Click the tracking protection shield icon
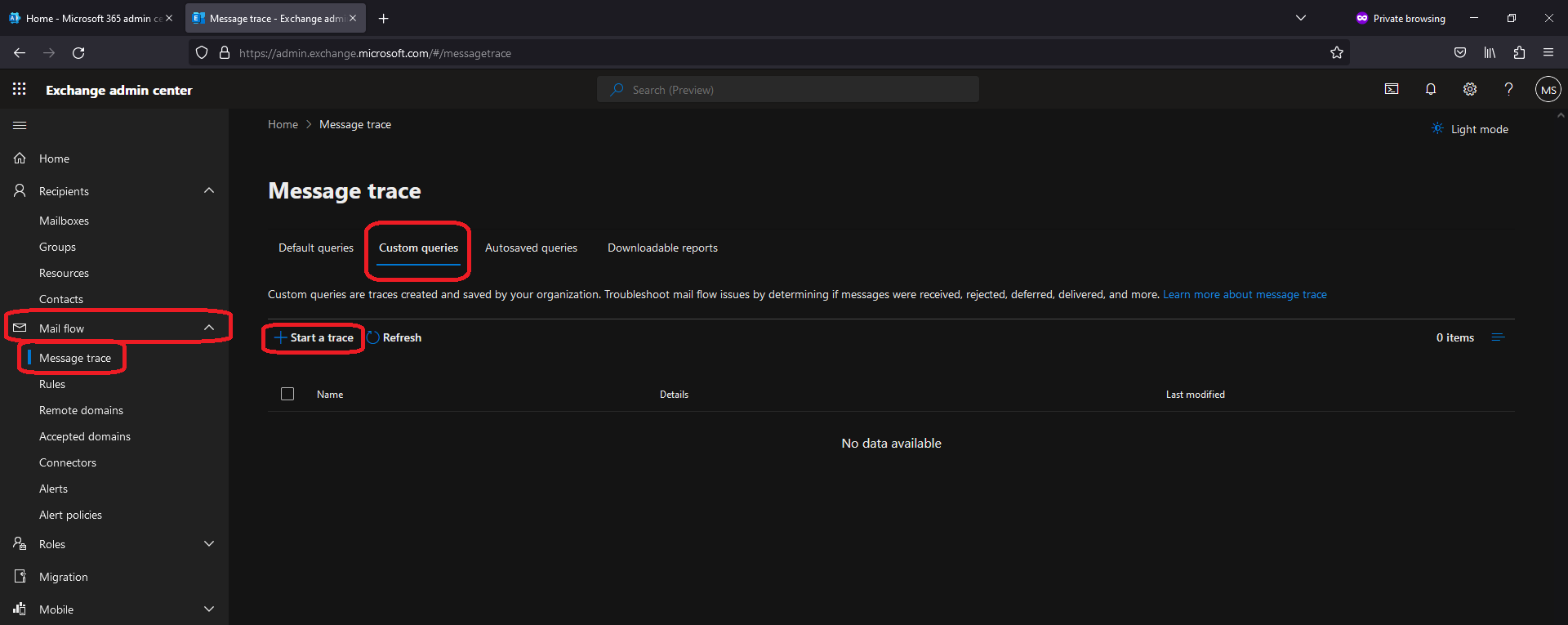This screenshot has width=1568, height=625. [202, 53]
